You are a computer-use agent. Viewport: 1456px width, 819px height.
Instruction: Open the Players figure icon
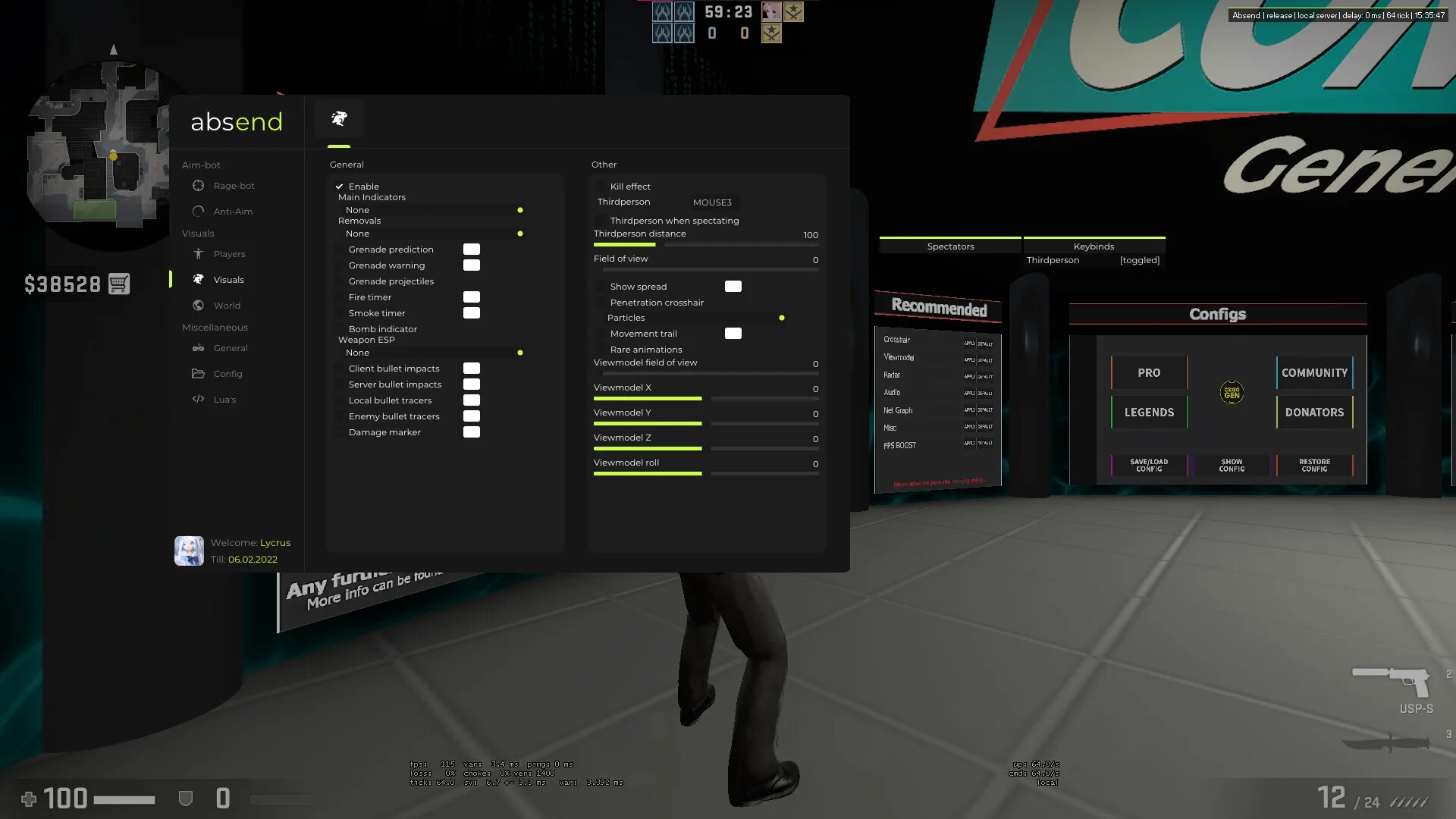pyautogui.click(x=198, y=254)
